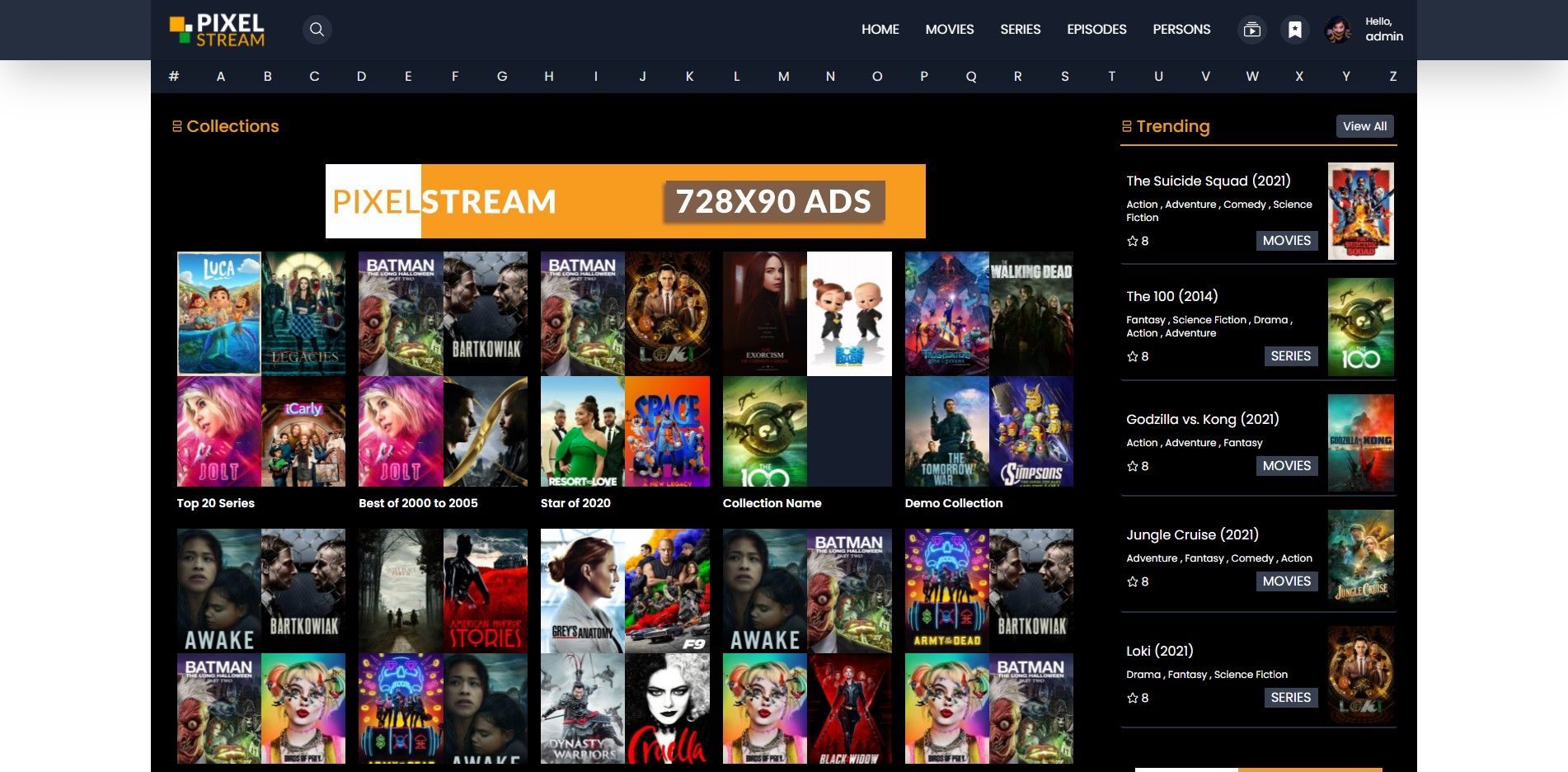
Task: Open Demo Collection label
Action: tap(953, 503)
